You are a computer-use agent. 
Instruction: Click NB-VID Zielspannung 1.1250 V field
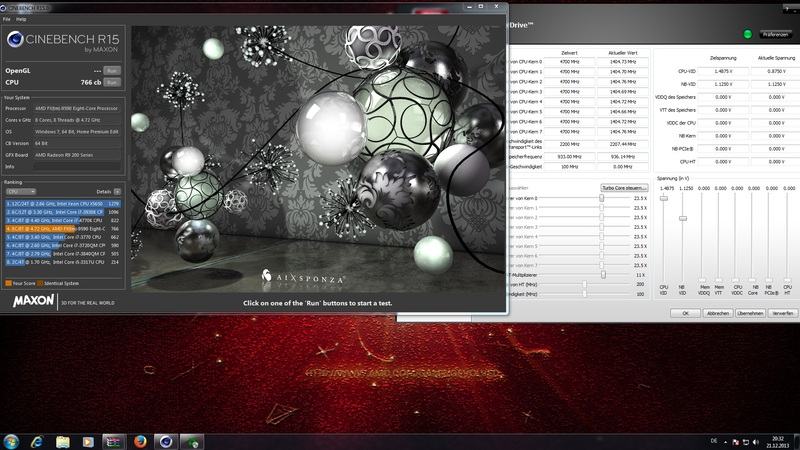point(723,84)
